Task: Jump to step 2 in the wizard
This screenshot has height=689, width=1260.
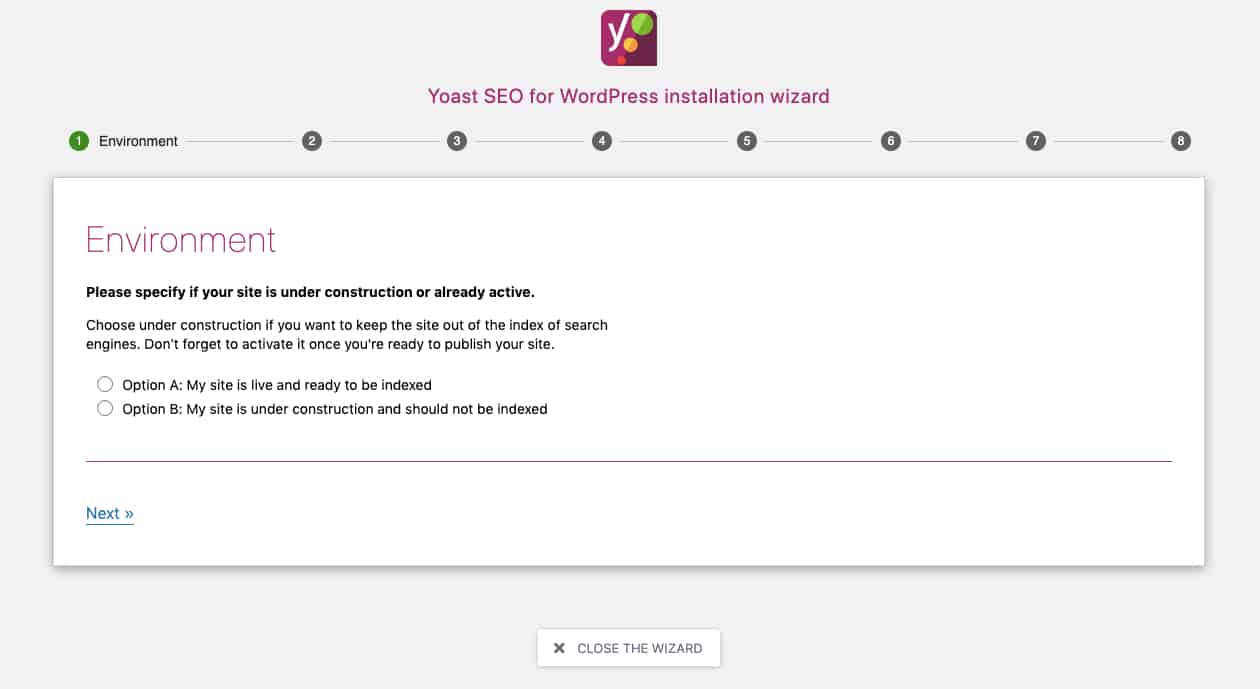Action: [x=312, y=141]
